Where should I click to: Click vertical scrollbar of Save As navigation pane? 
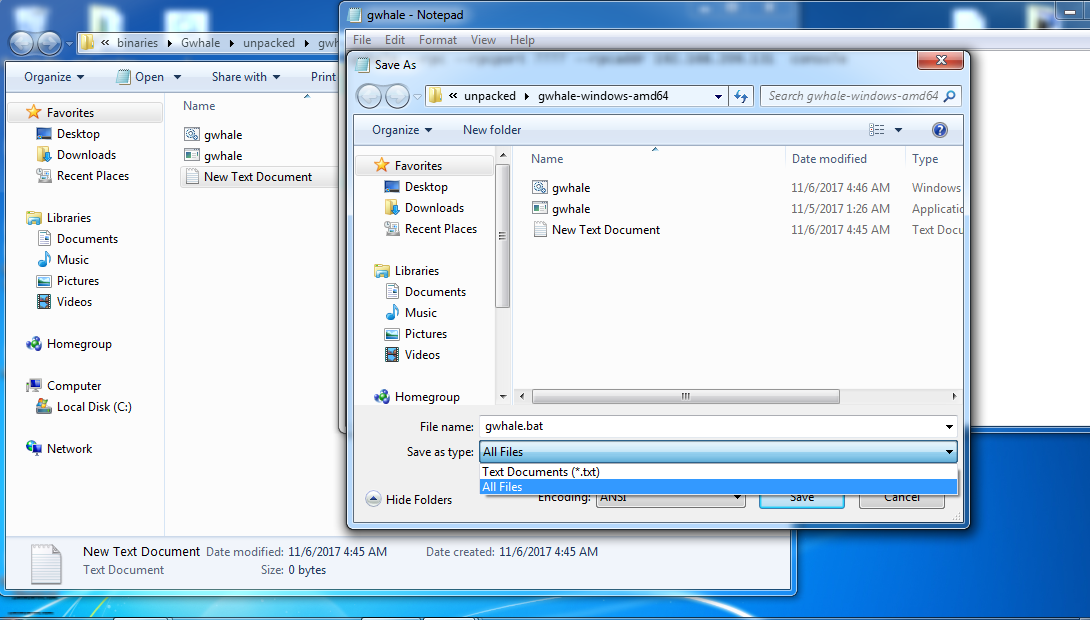click(503, 236)
